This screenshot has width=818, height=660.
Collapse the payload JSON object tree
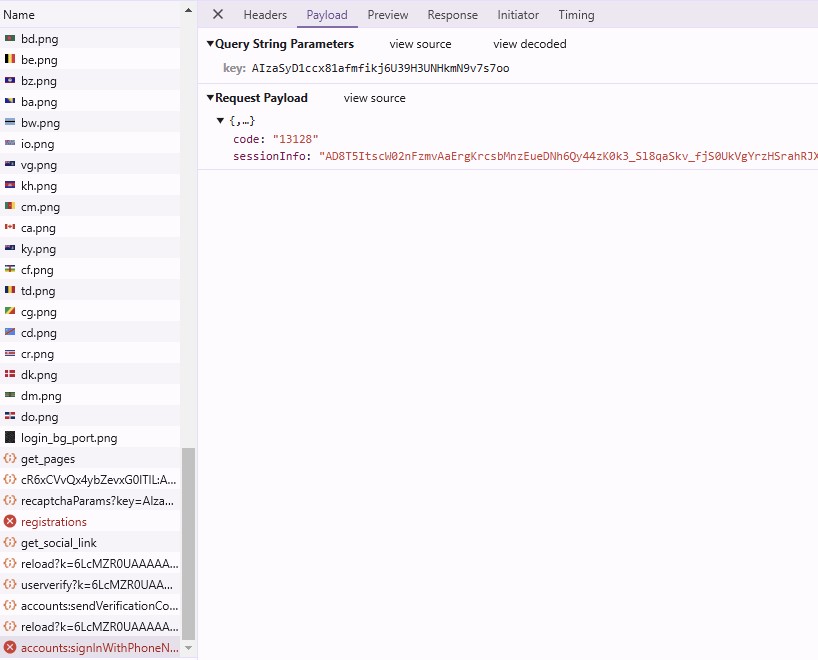tap(220, 121)
